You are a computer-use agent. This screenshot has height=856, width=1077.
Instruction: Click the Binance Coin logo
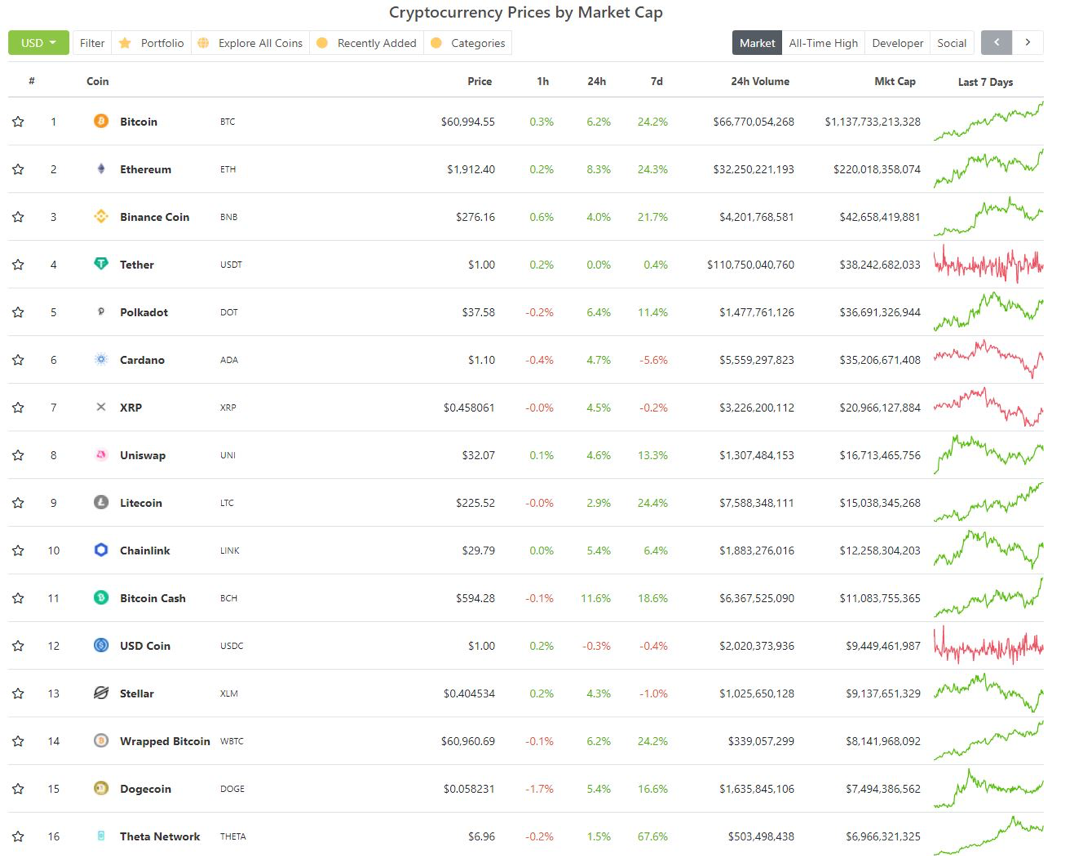coord(101,216)
